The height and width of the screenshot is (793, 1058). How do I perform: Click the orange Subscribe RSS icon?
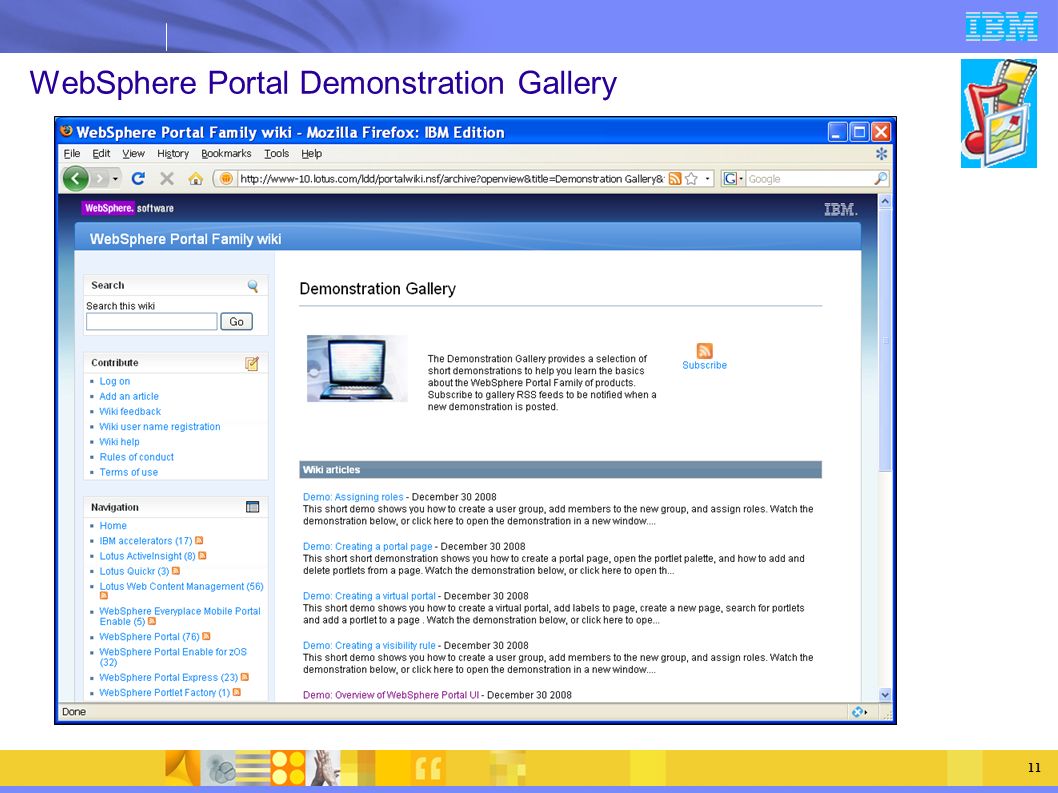pos(704,350)
